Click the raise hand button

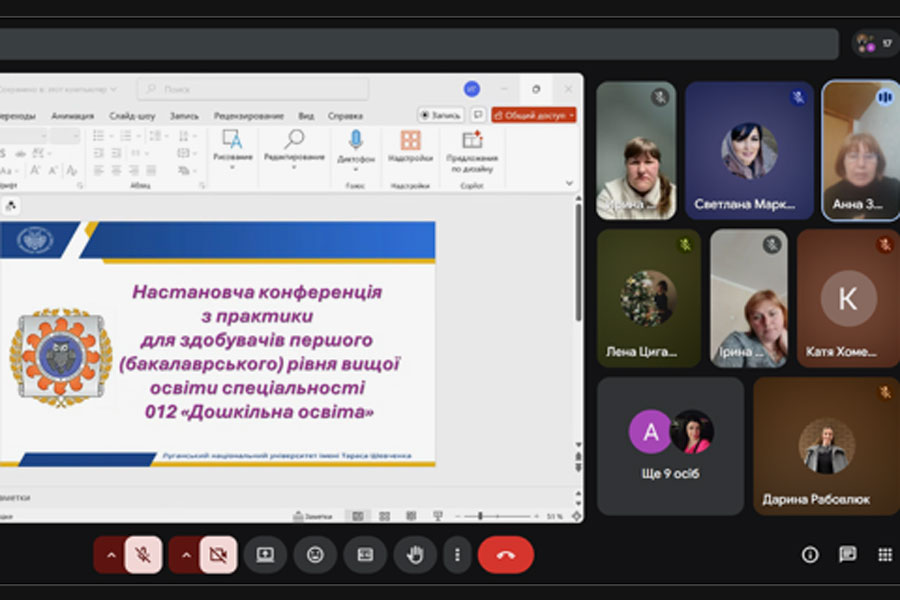[414, 555]
